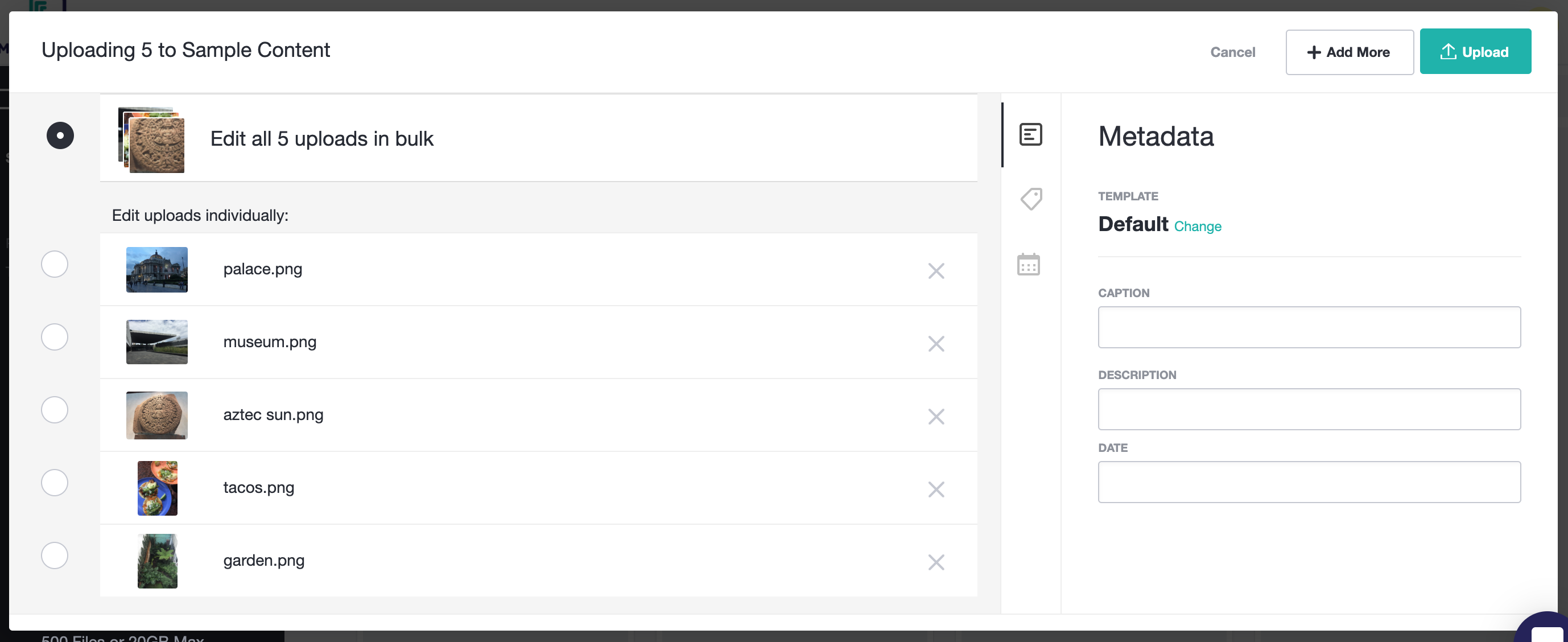
Task: Open the Tags panel icon
Action: (1030, 199)
